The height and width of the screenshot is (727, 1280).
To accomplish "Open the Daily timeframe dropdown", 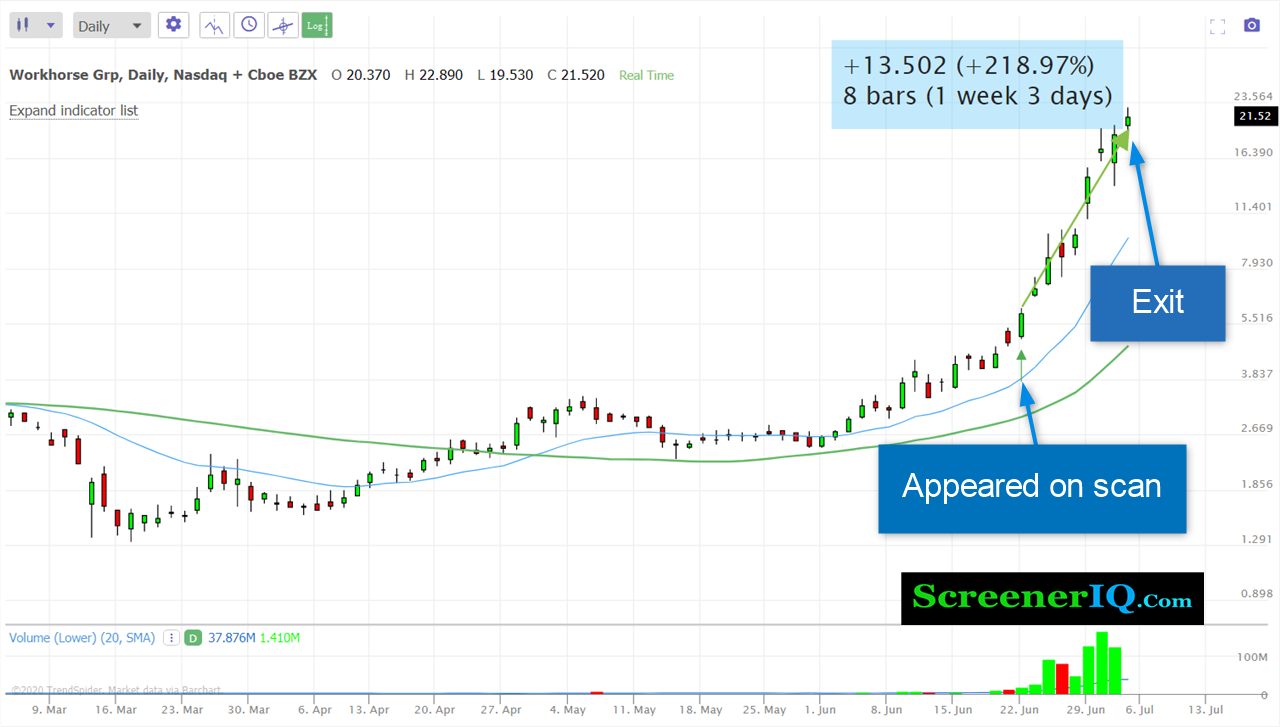I will pos(111,26).
